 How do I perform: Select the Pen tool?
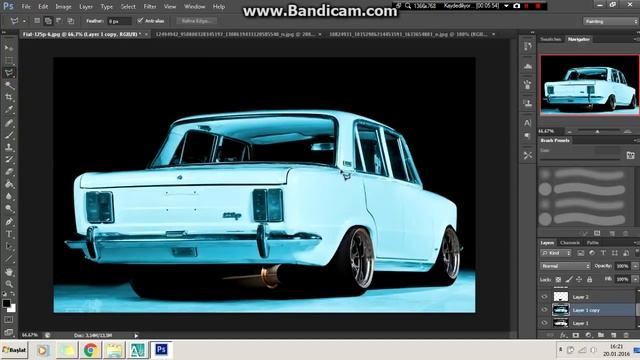point(9,222)
